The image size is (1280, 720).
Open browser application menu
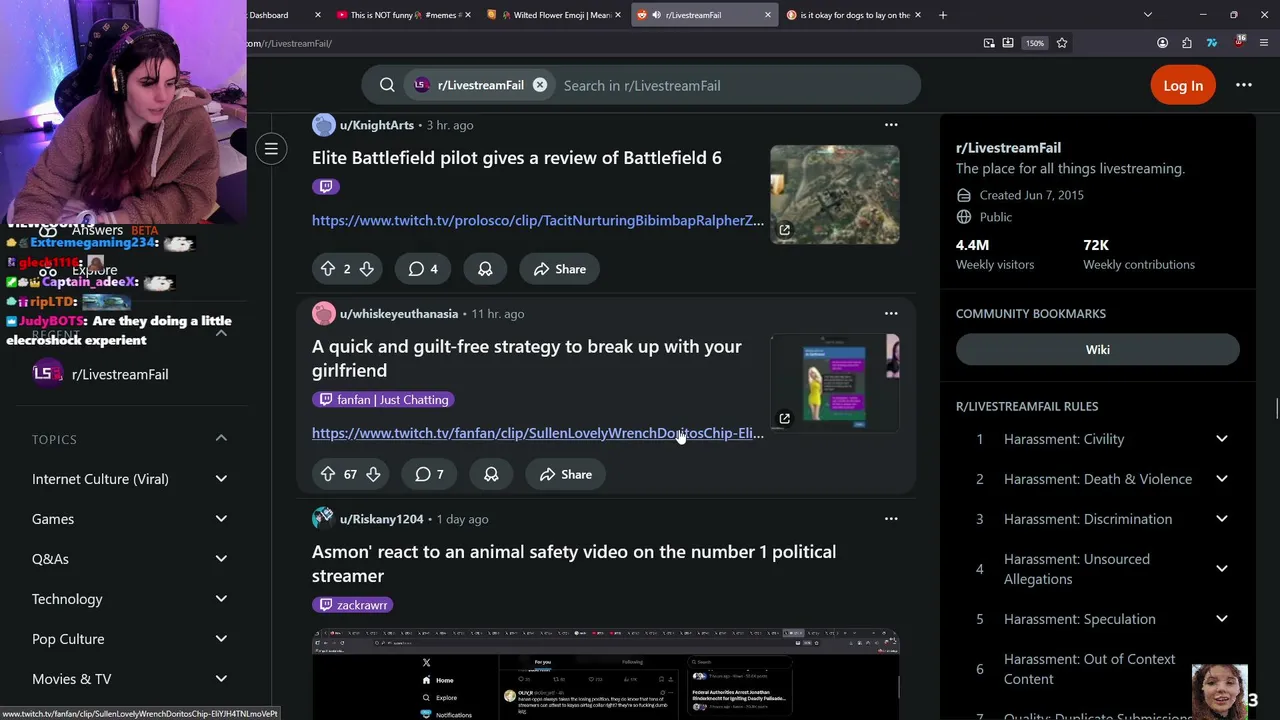pyautogui.click(x=1264, y=43)
